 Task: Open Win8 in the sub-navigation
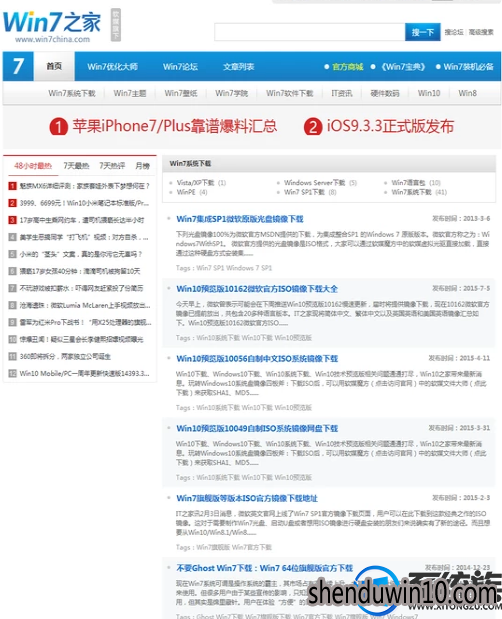pyautogui.click(x=467, y=93)
